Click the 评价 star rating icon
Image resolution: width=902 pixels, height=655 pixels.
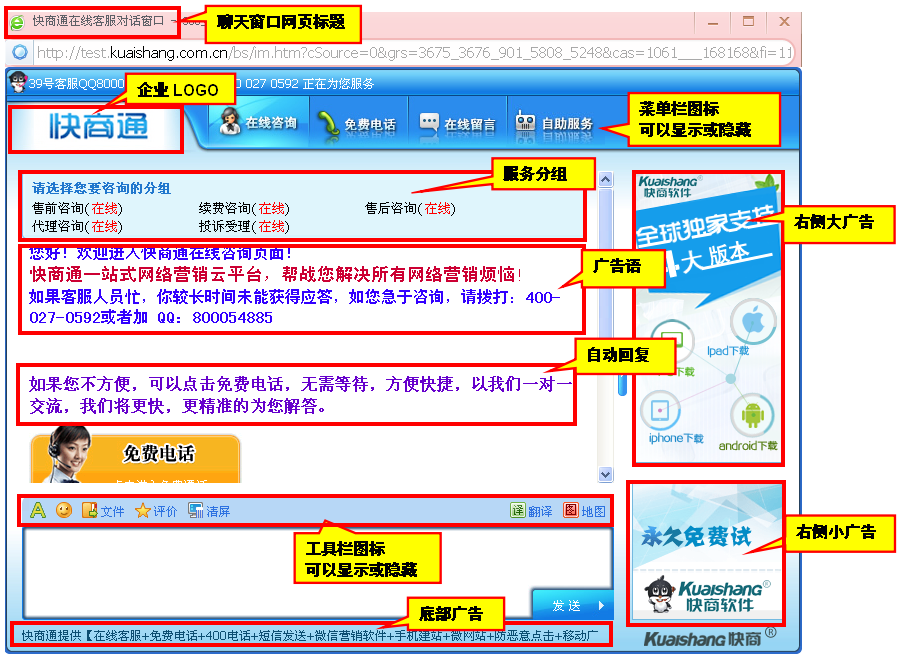click(143, 510)
